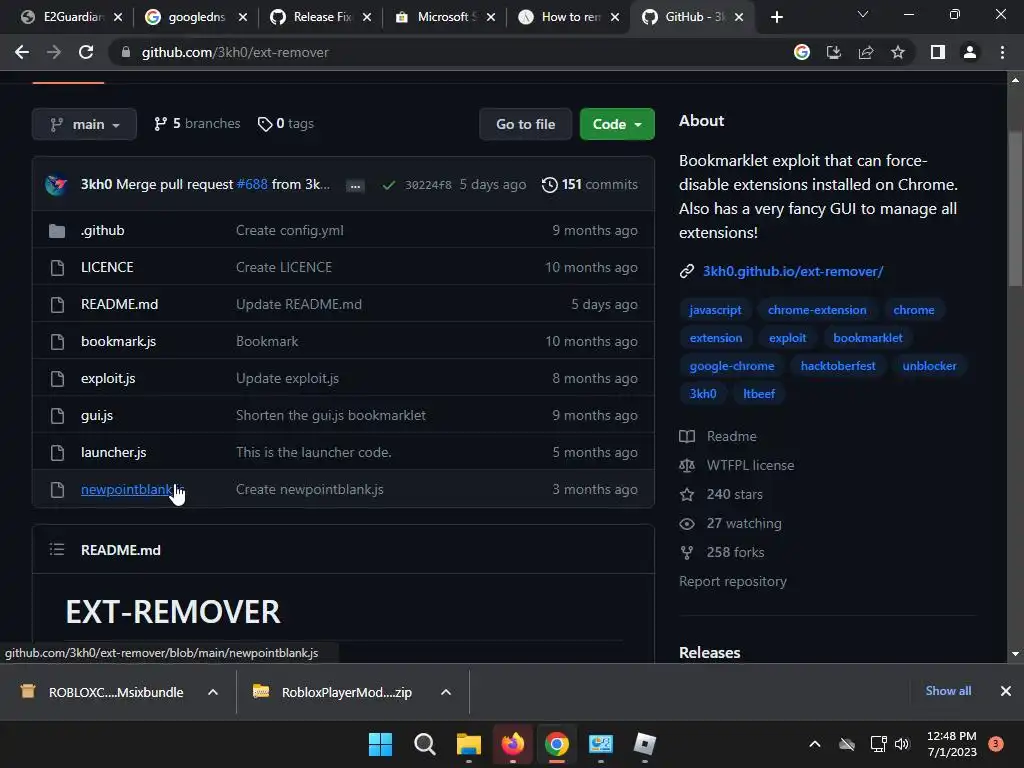This screenshot has height=768, width=1024.
Task: Open the LICENCE file
Action: [107, 267]
